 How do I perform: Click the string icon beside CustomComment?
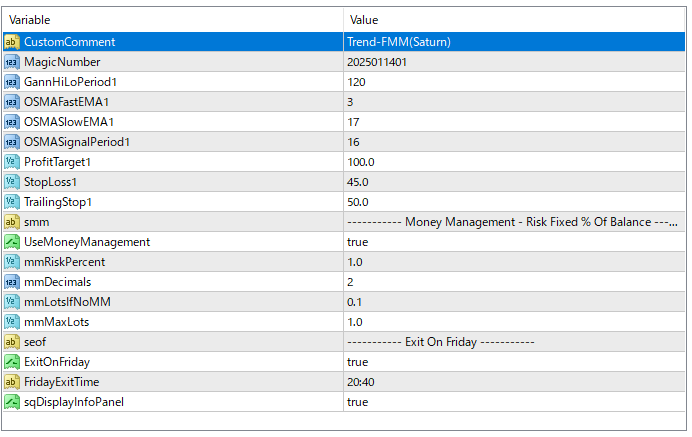click(x=12, y=42)
